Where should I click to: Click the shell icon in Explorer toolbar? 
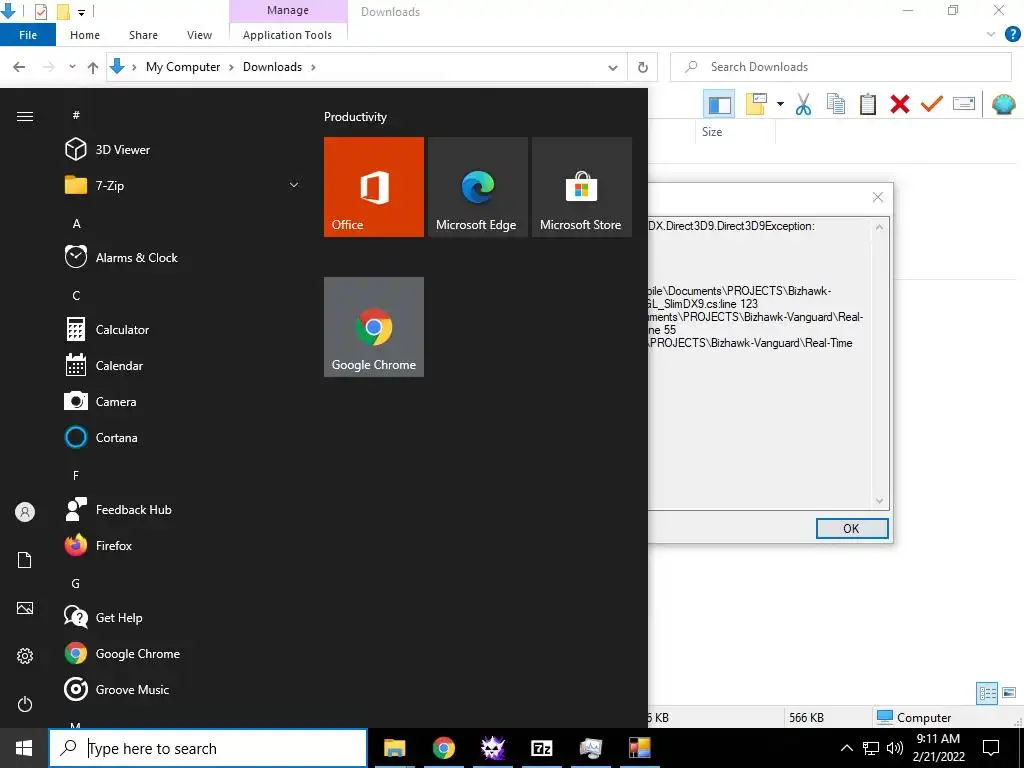click(x=1004, y=104)
